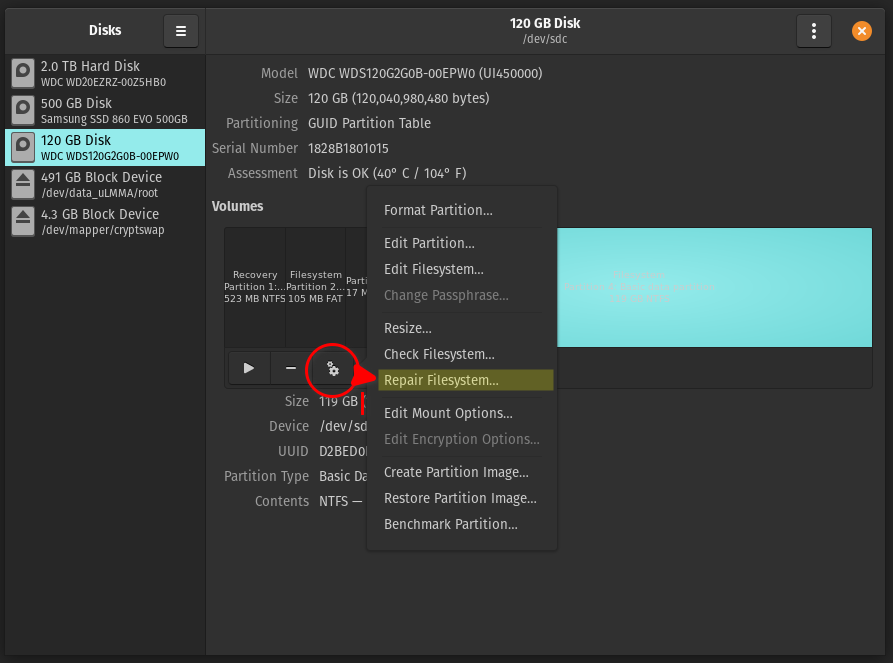Open Edit Mount Options entry

point(448,413)
